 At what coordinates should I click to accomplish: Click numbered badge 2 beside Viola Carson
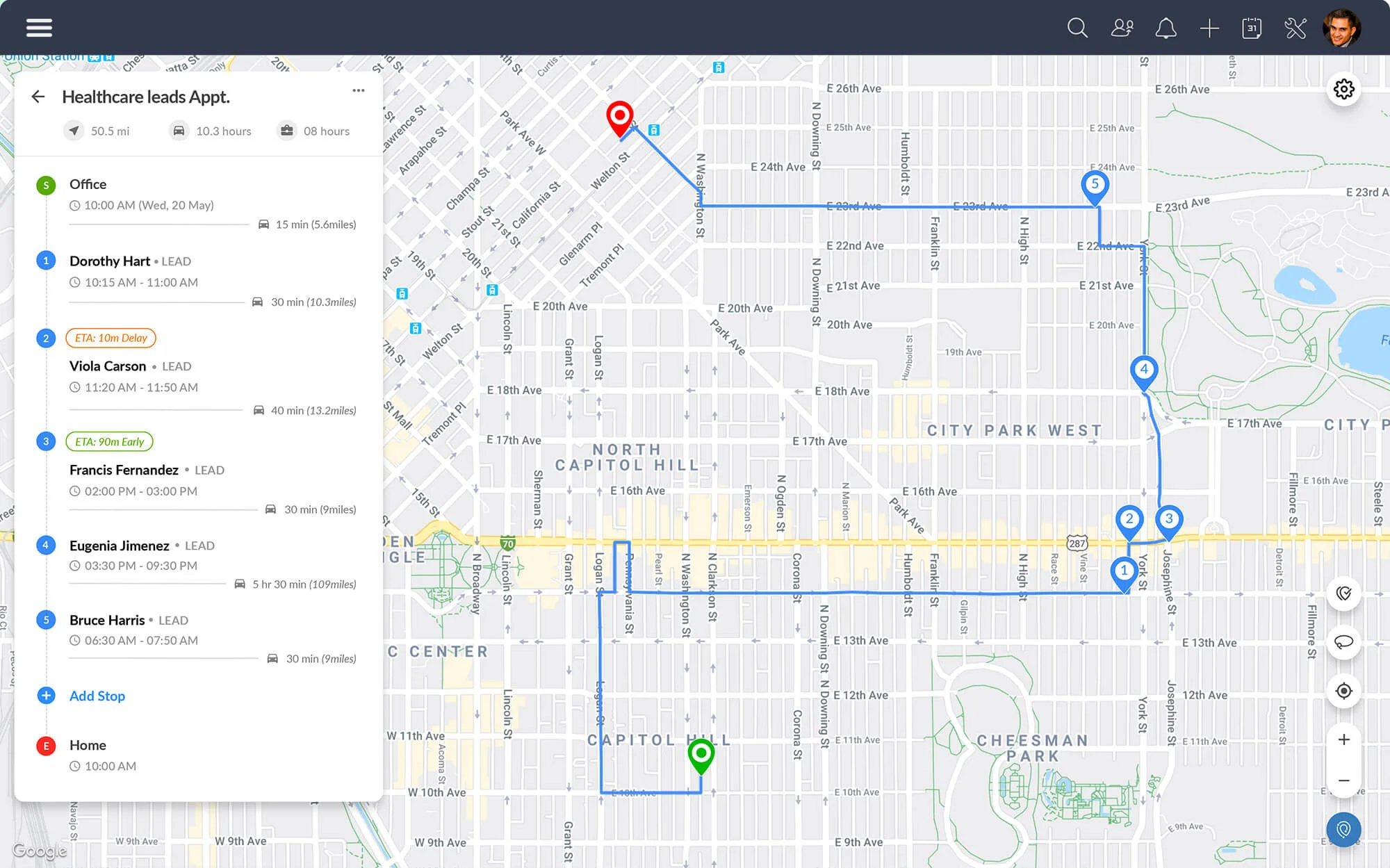pos(46,338)
